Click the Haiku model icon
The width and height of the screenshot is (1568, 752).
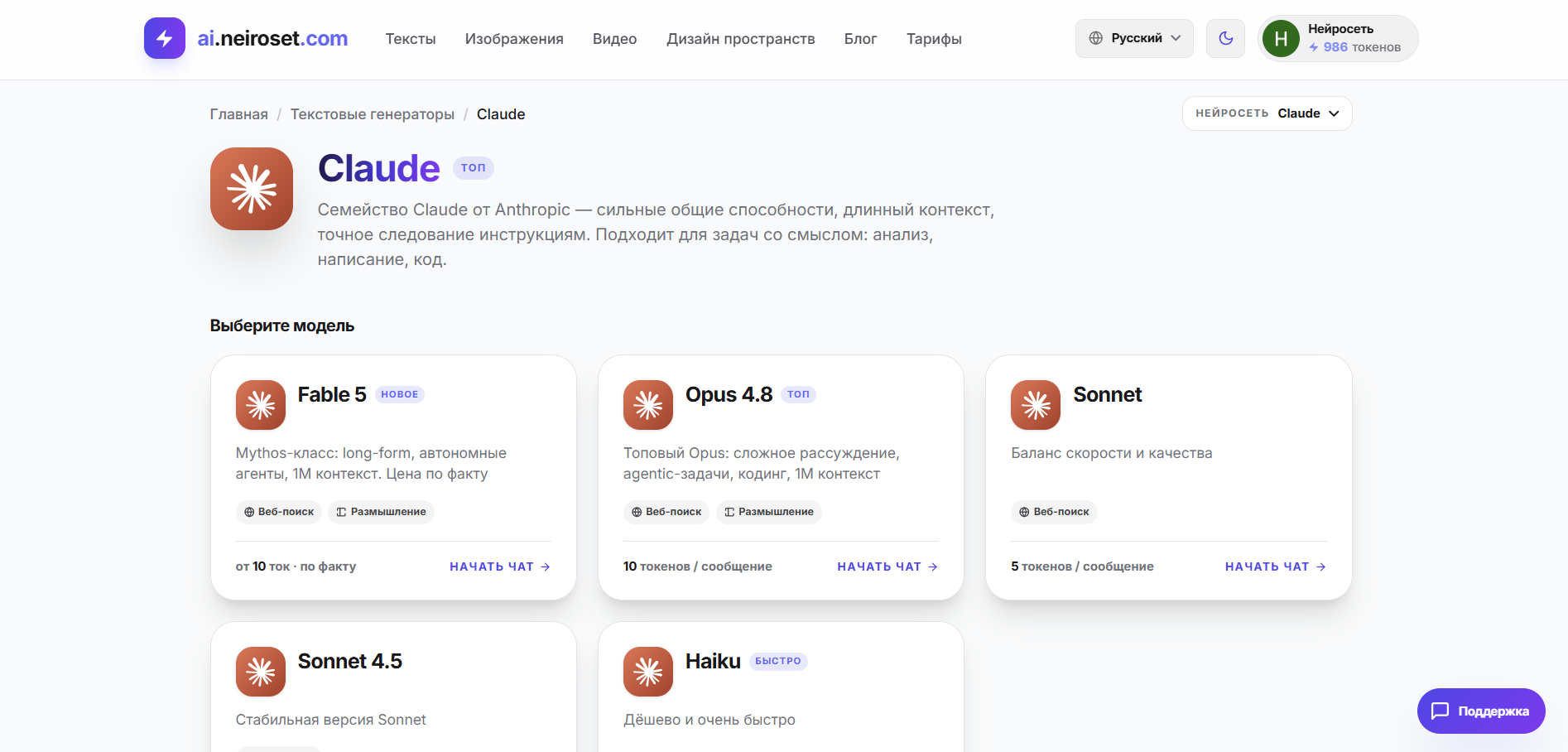(648, 672)
